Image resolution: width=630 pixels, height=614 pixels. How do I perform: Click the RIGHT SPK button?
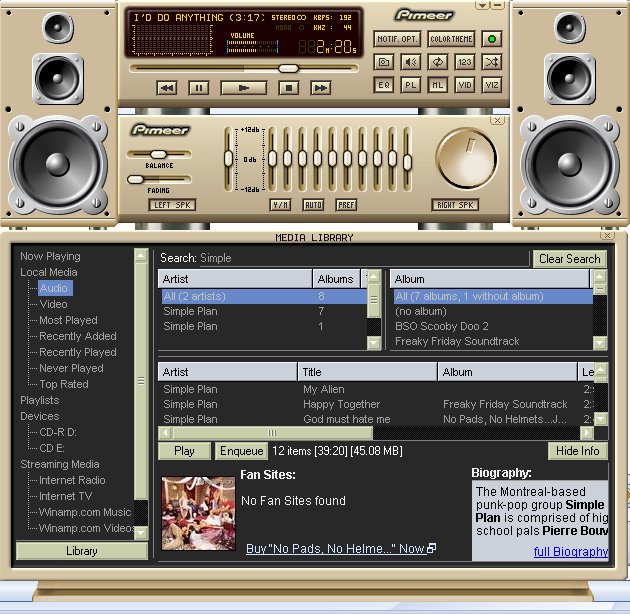[455, 205]
